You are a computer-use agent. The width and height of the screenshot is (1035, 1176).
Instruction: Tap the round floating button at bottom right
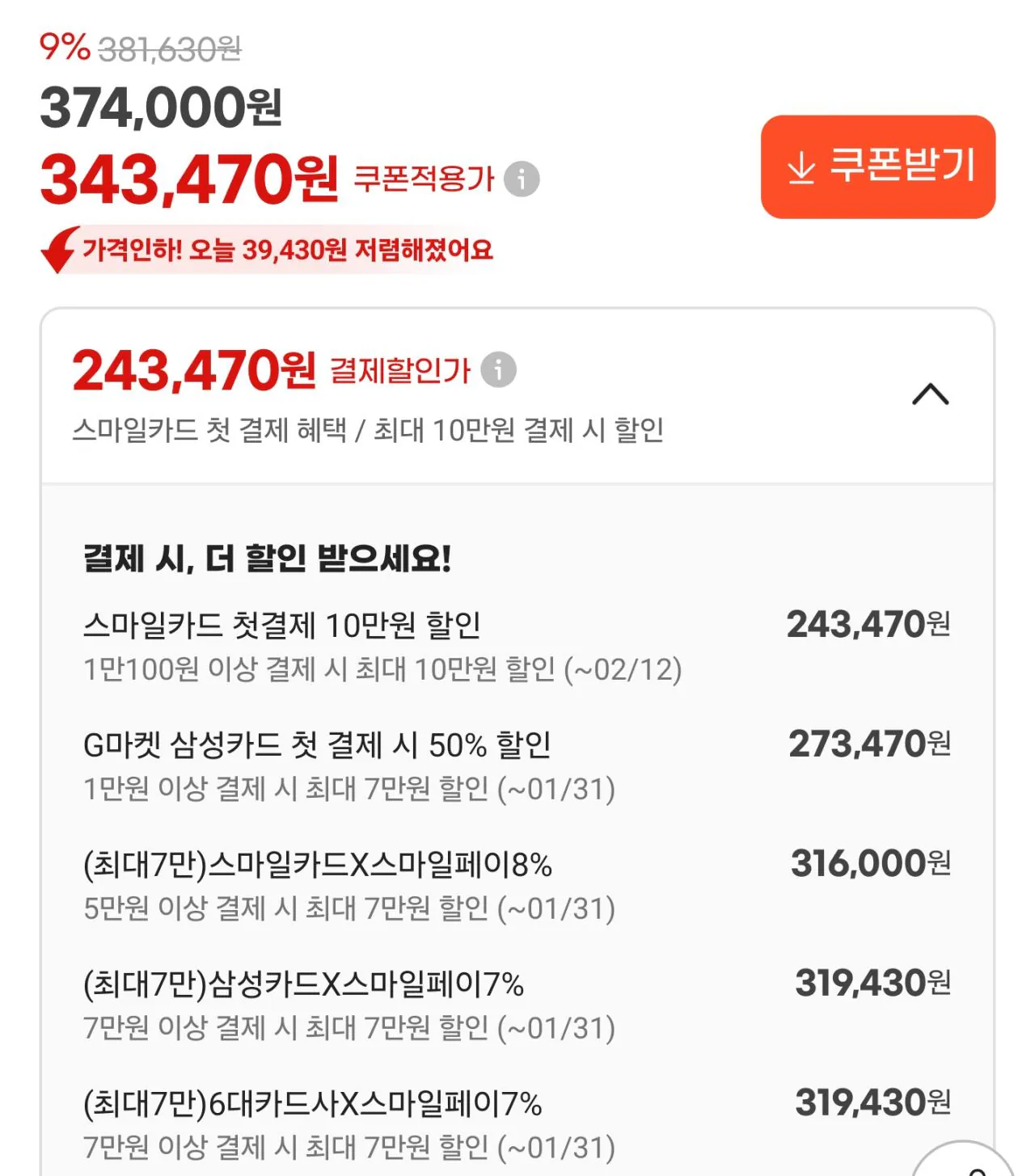(965, 1161)
